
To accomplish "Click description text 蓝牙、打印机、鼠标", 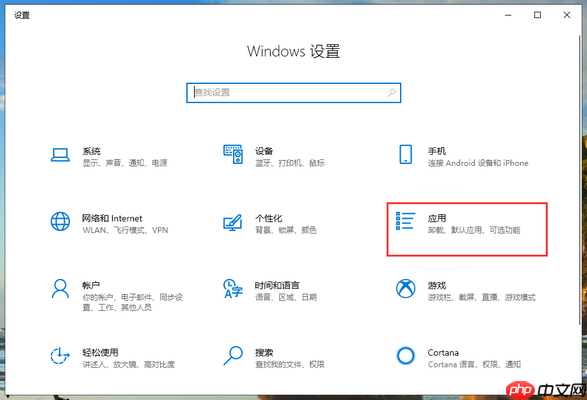I will click(x=290, y=163).
